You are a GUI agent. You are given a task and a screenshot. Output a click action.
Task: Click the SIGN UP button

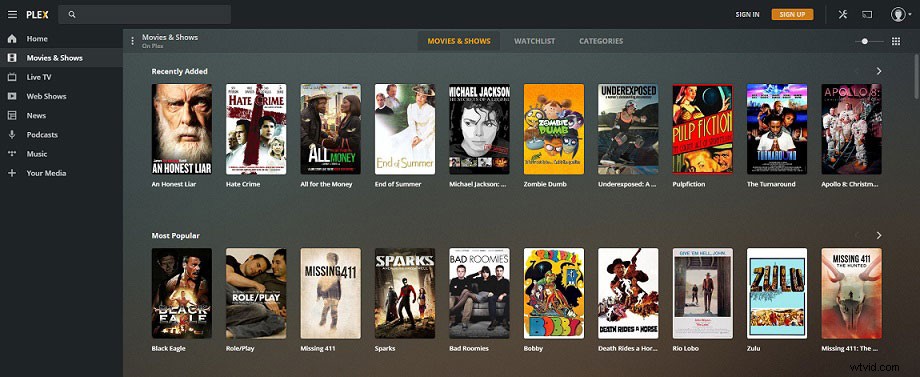[793, 15]
